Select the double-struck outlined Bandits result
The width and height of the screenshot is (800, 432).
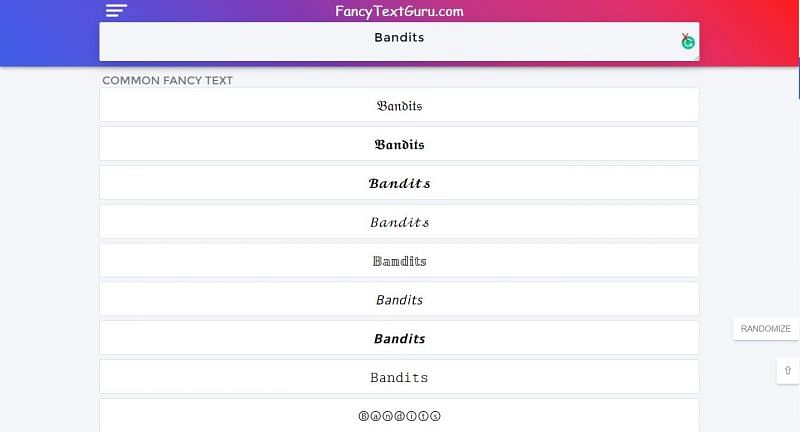click(399, 261)
